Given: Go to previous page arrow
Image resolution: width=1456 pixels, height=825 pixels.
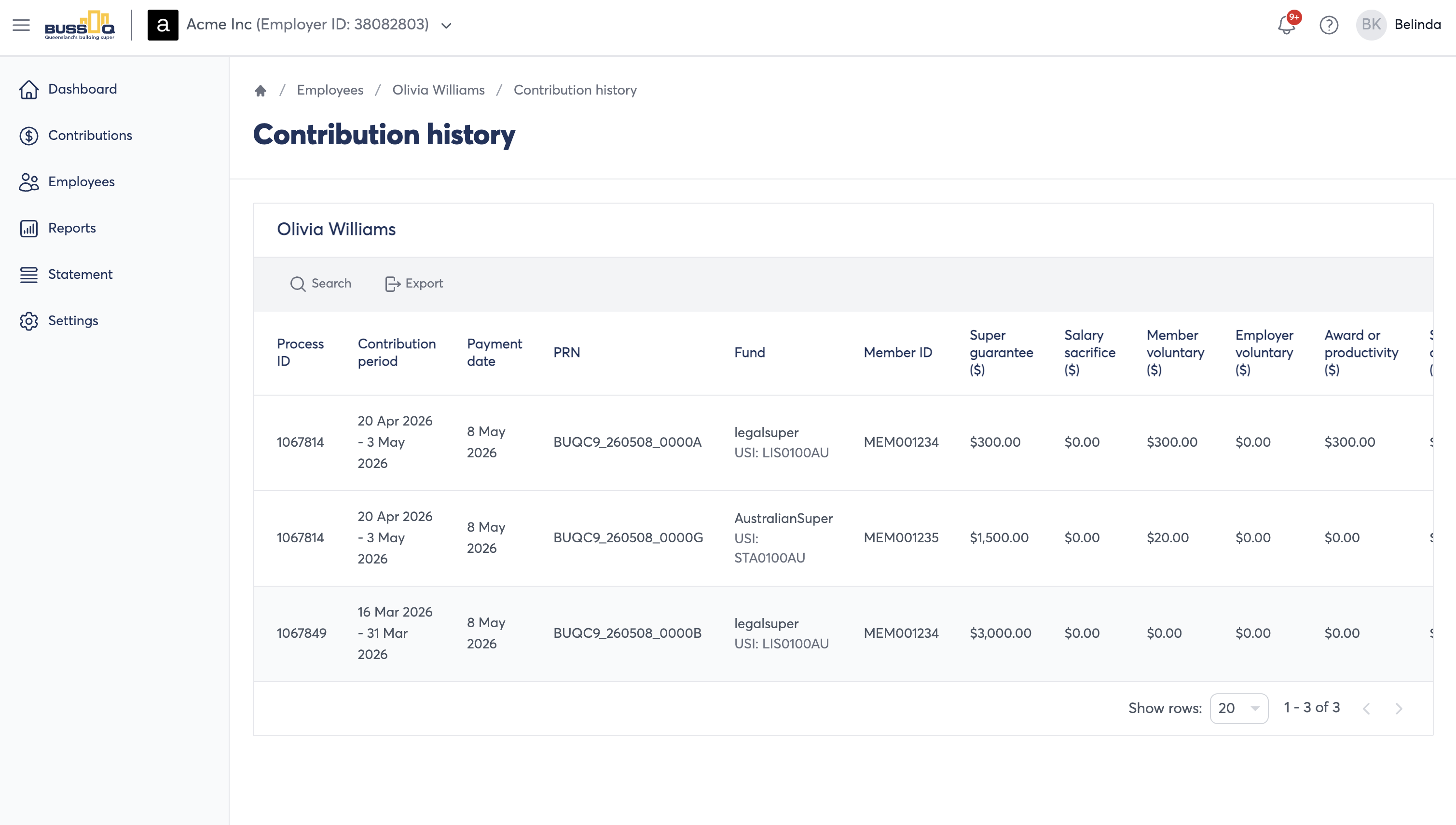Looking at the screenshot, I should click(x=1366, y=708).
